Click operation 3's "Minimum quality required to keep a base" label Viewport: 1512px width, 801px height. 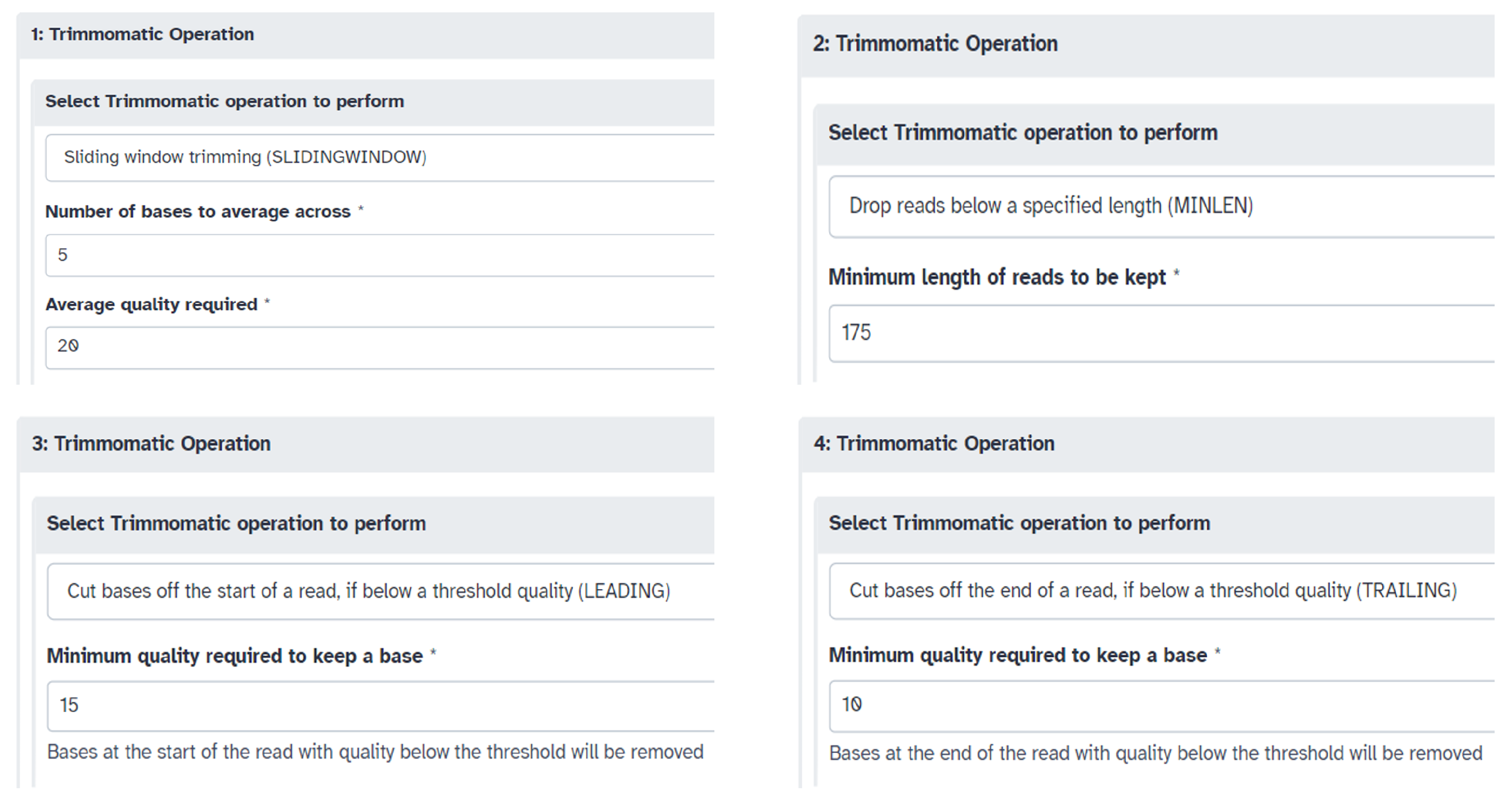pyautogui.click(x=235, y=656)
